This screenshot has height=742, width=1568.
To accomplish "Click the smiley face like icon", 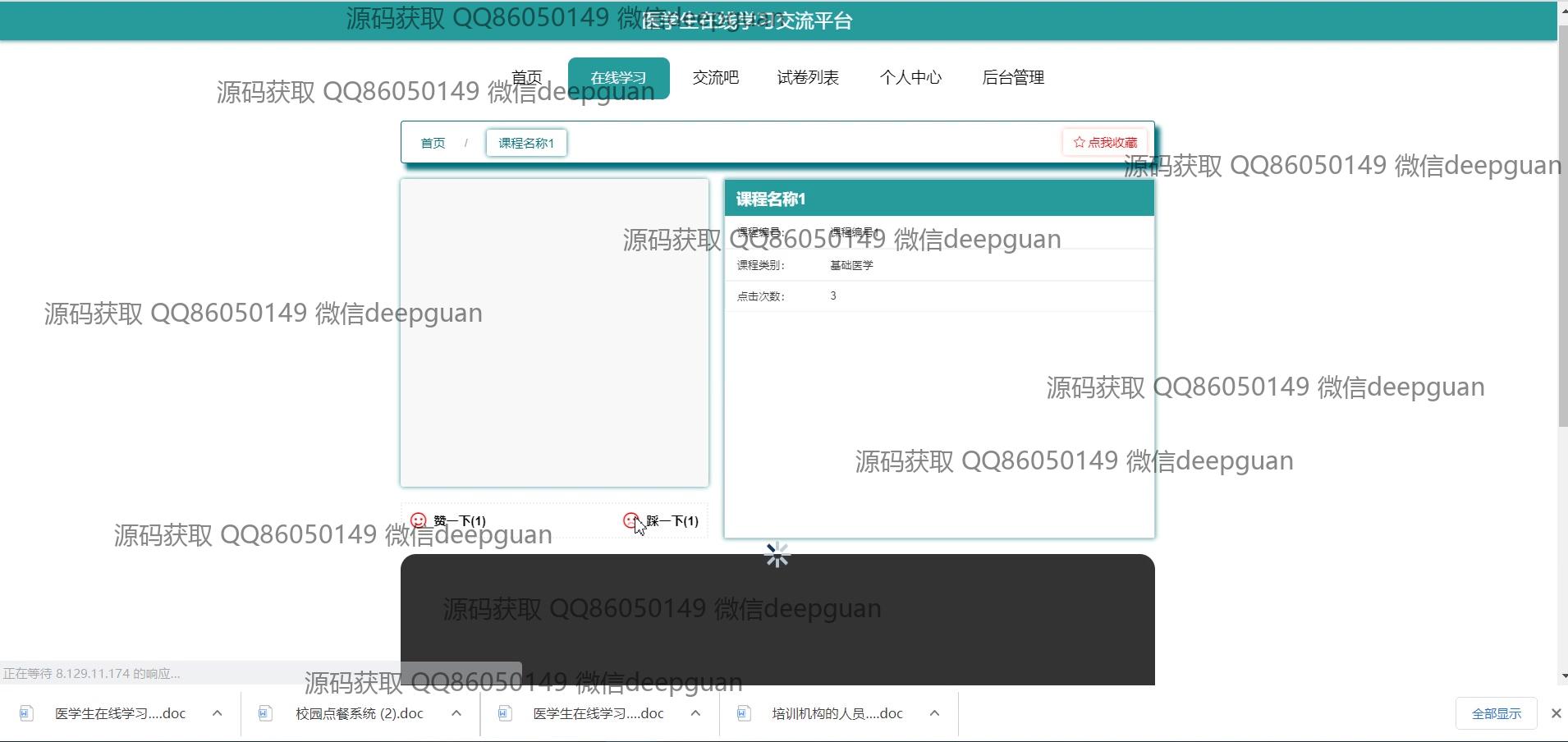I will (419, 520).
